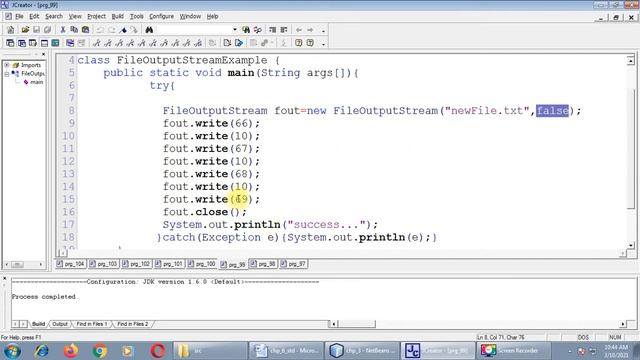Click the Execute File run icon

tap(239, 43)
